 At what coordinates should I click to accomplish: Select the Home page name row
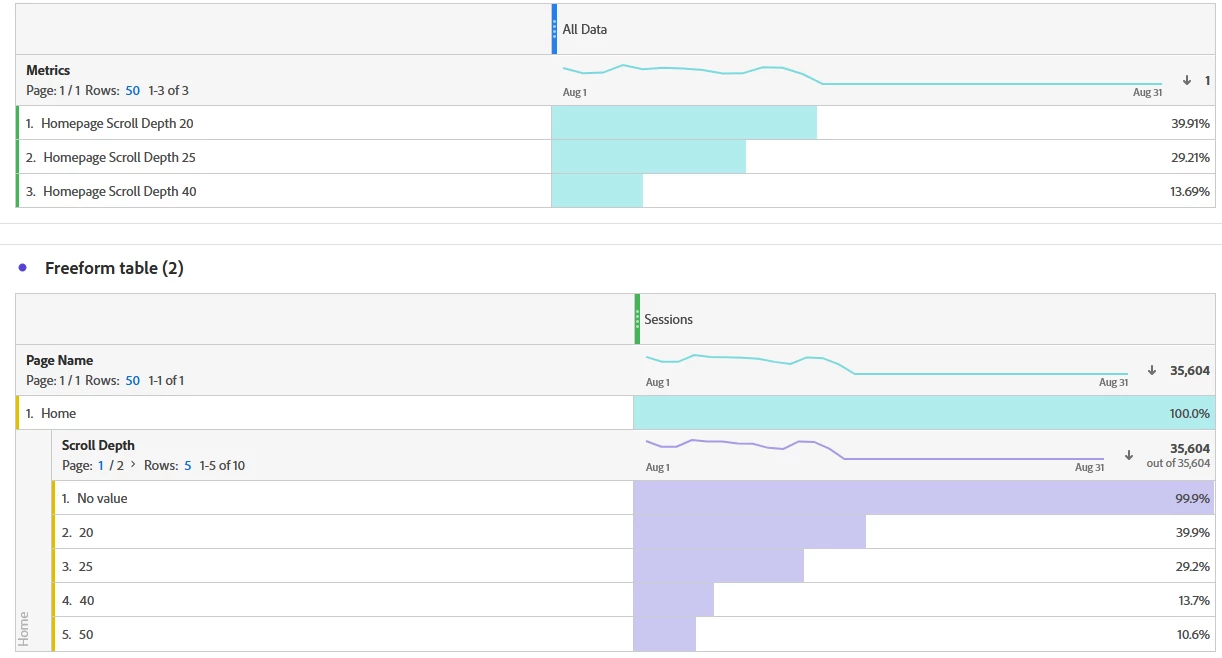click(616, 413)
